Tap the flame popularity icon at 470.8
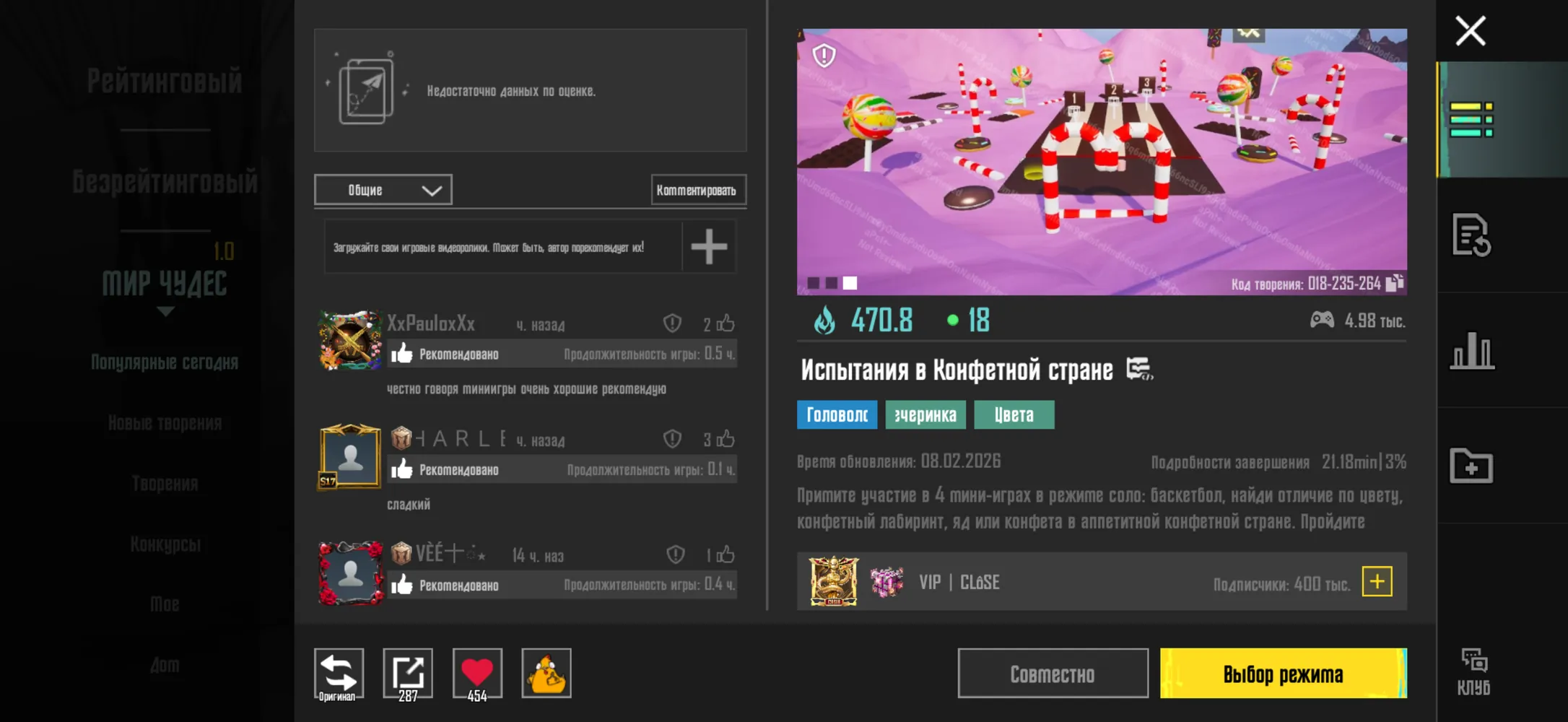 (x=824, y=321)
